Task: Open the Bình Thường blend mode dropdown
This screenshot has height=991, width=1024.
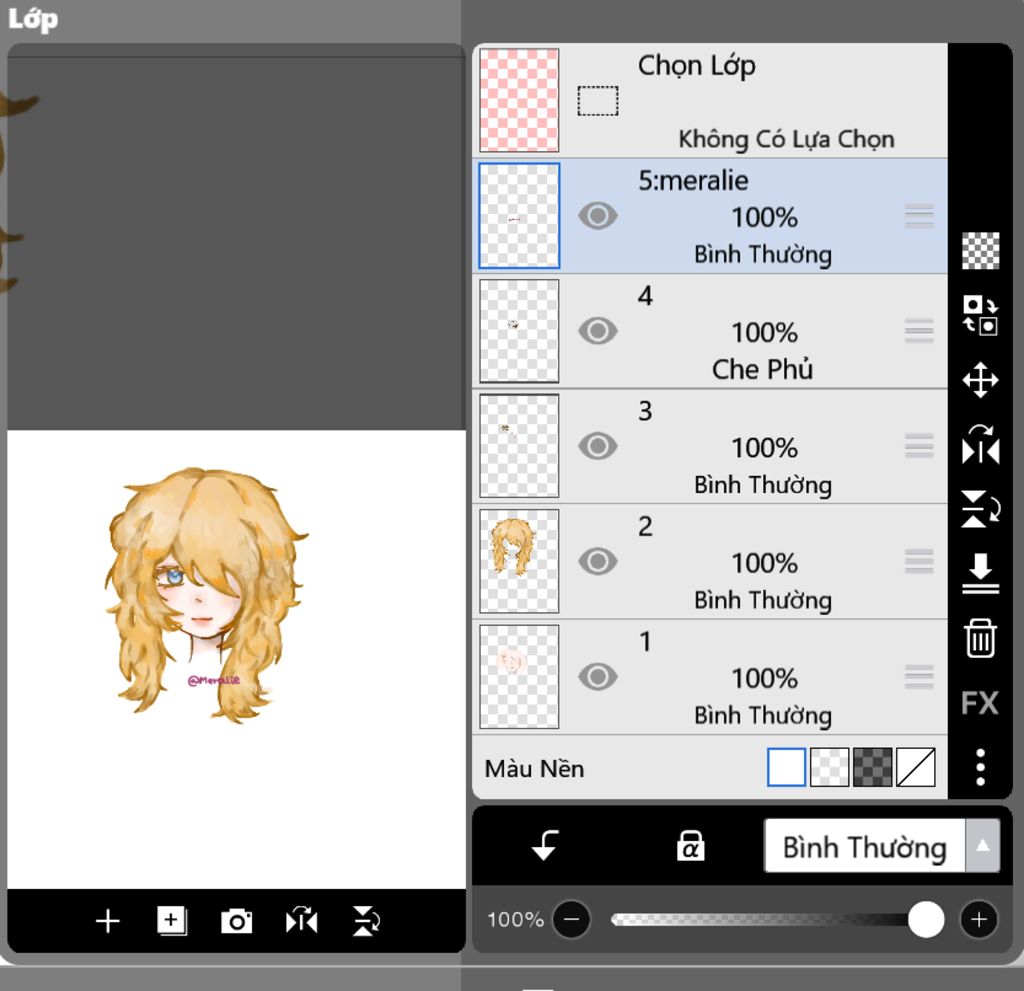Action: (882, 846)
